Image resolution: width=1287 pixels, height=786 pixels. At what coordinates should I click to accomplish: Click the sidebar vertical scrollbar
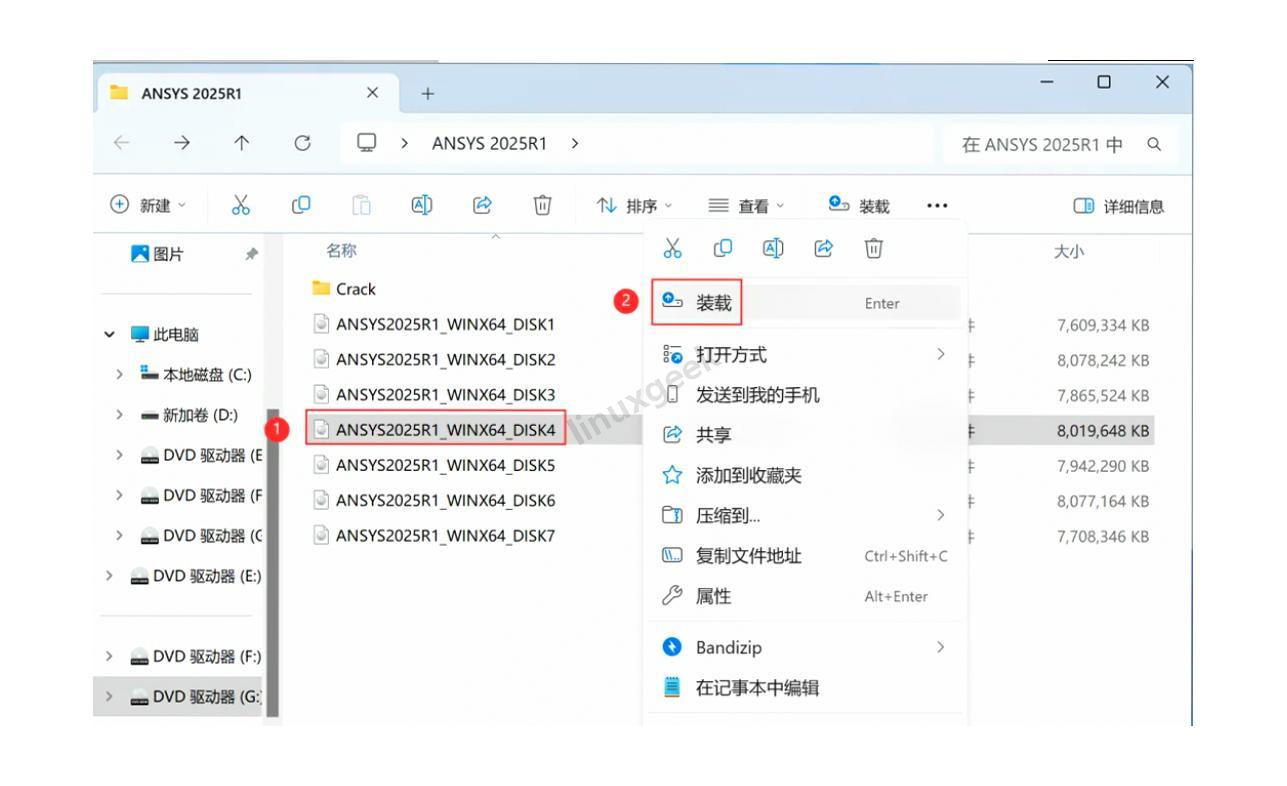[272, 563]
